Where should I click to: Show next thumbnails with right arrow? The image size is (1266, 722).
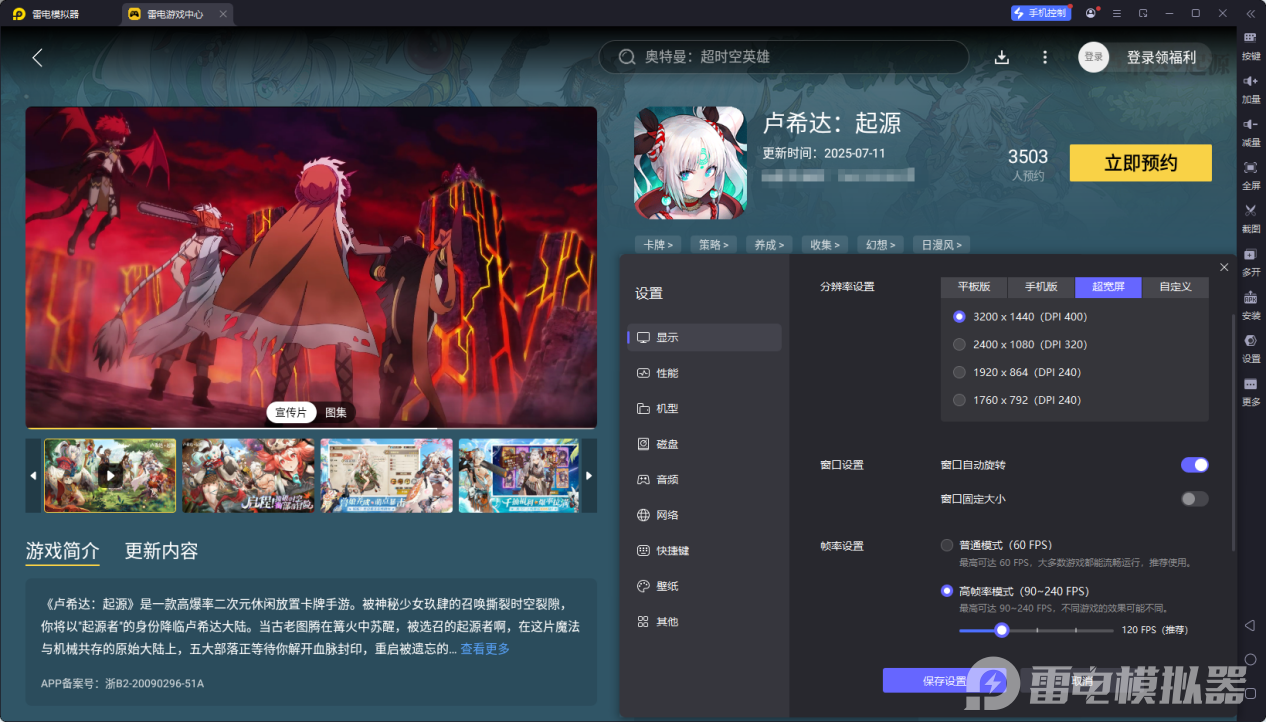click(589, 476)
